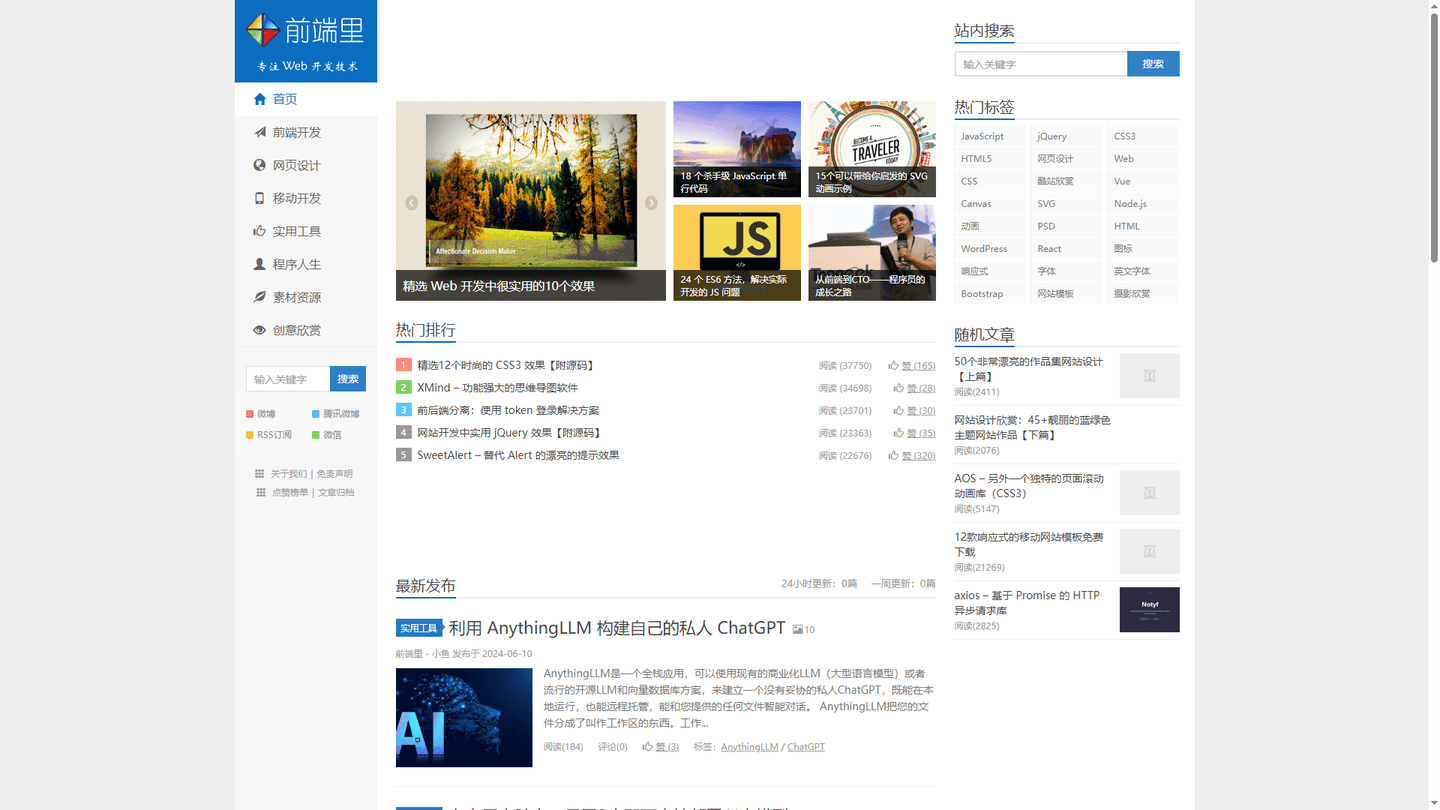Like the SweetAlert article

click(x=912, y=456)
